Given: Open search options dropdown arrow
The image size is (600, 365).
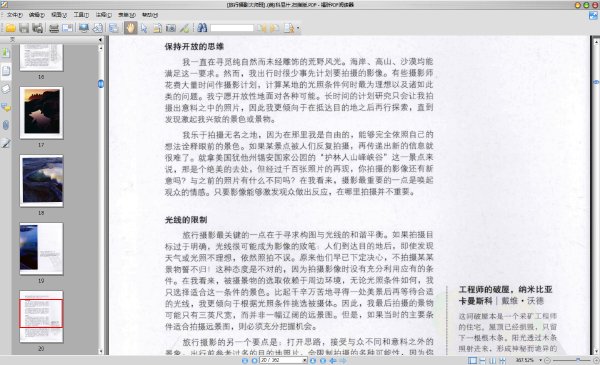Looking at the screenshot, I should coord(298,28).
